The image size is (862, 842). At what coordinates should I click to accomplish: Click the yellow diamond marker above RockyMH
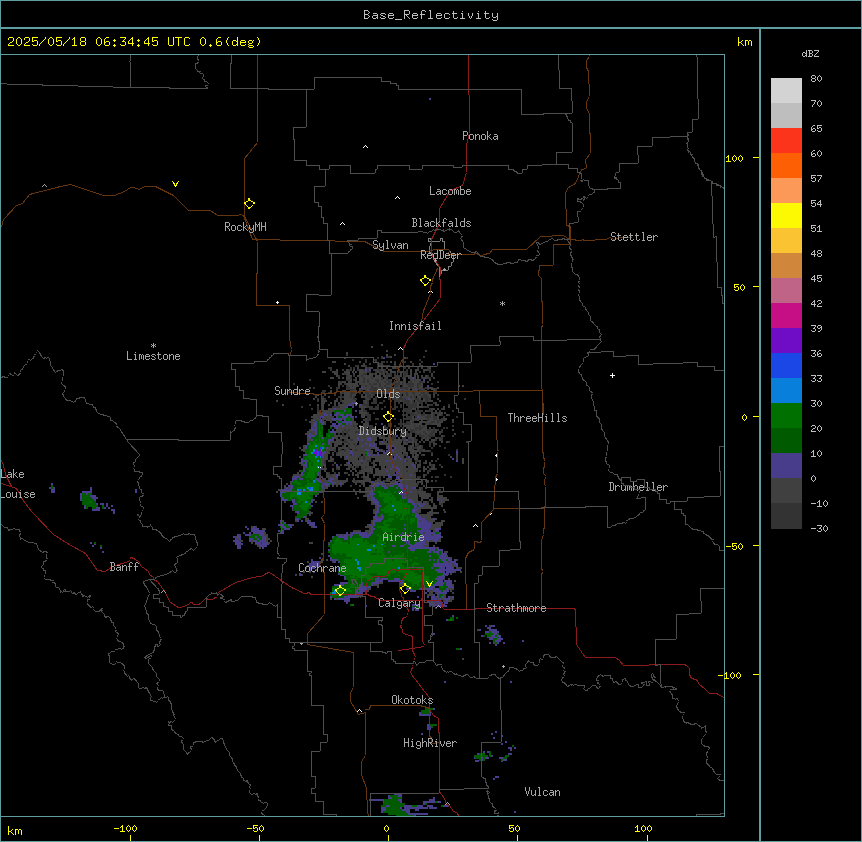[x=249, y=204]
